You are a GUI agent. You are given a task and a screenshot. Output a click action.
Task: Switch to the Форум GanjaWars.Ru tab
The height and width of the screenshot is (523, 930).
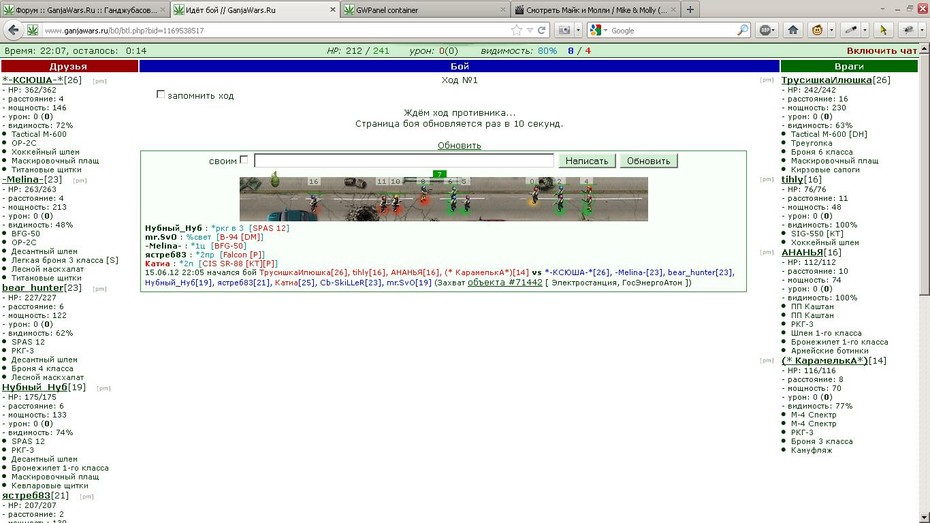[x=85, y=10]
